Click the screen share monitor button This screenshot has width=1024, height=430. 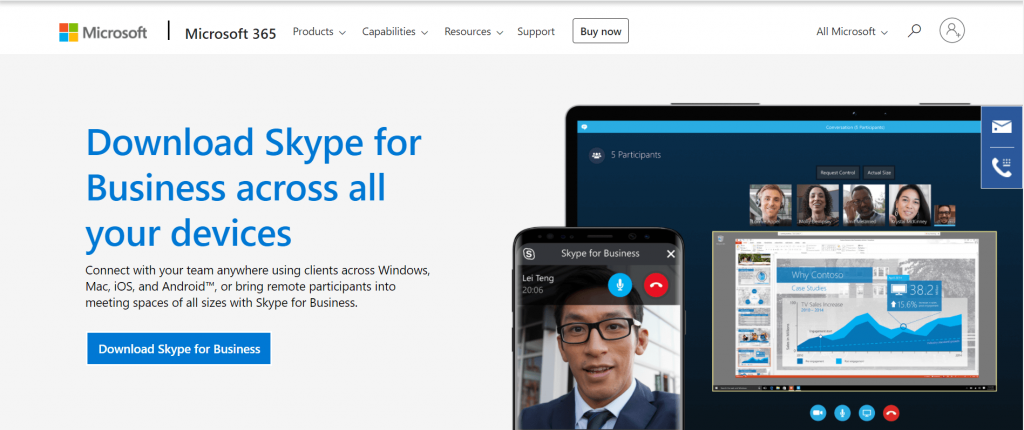click(867, 413)
